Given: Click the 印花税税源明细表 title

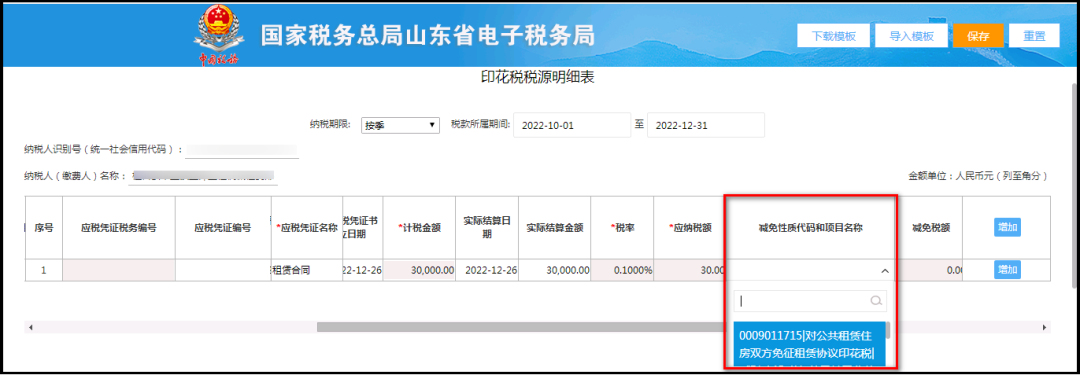Looking at the screenshot, I should pos(537,78).
